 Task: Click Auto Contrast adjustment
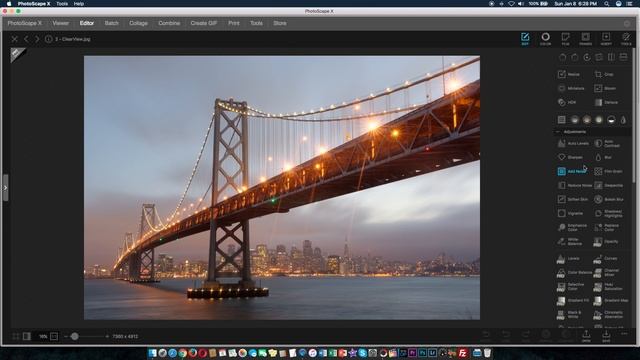pos(608,143)
